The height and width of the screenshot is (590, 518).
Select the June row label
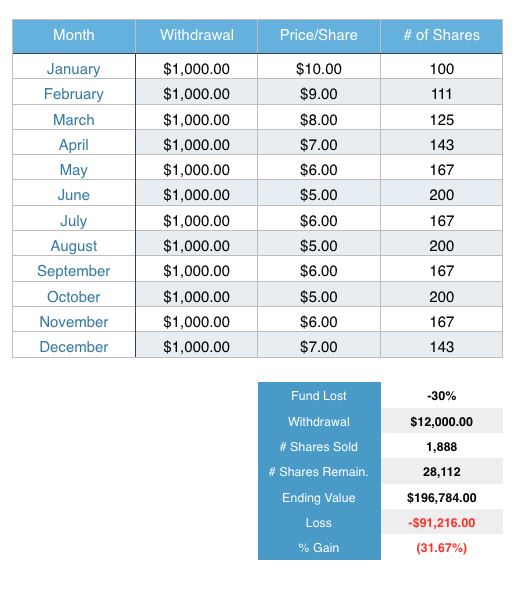coord(74,195)
